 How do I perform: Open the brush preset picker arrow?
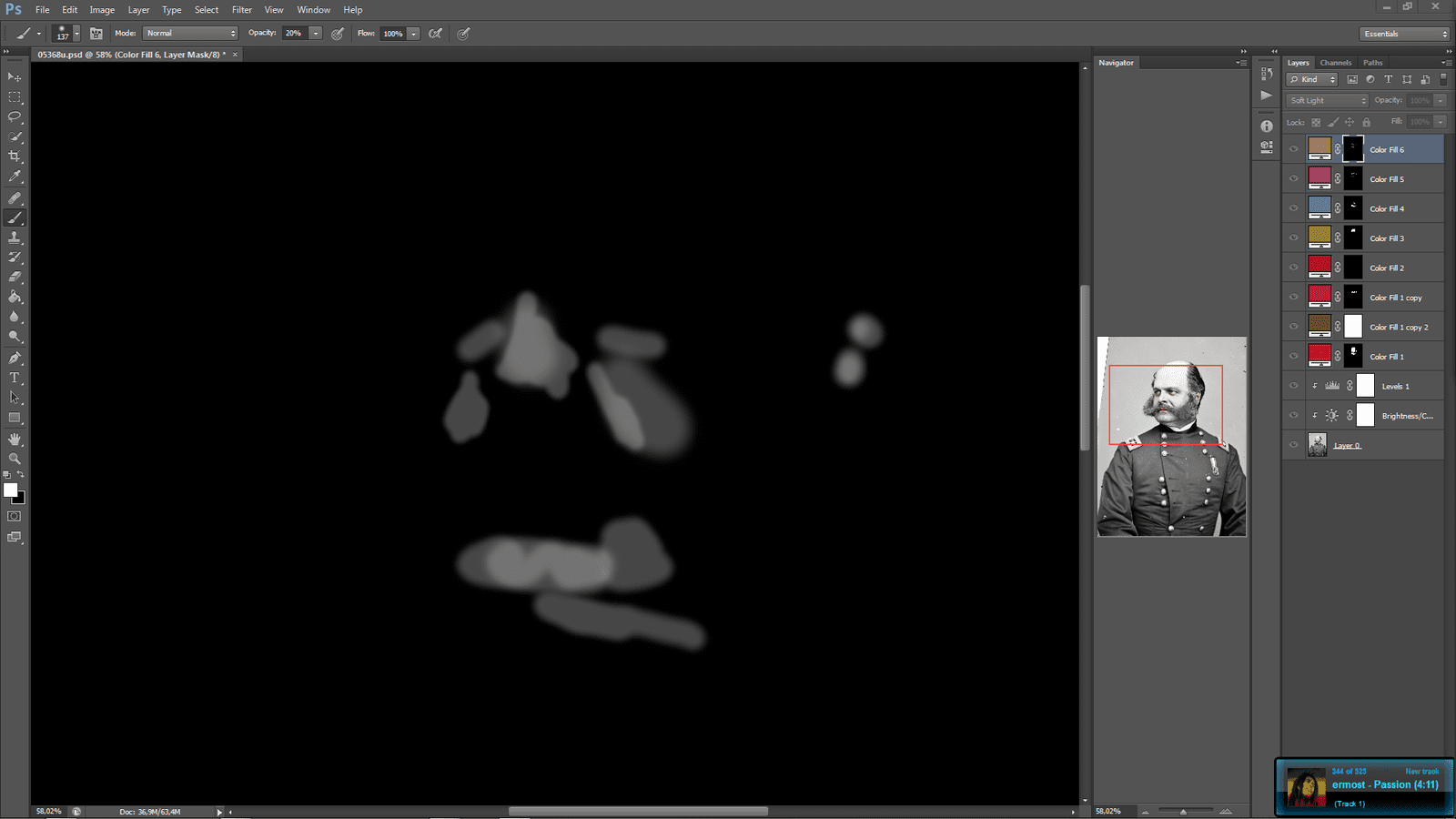pos(76,34)
